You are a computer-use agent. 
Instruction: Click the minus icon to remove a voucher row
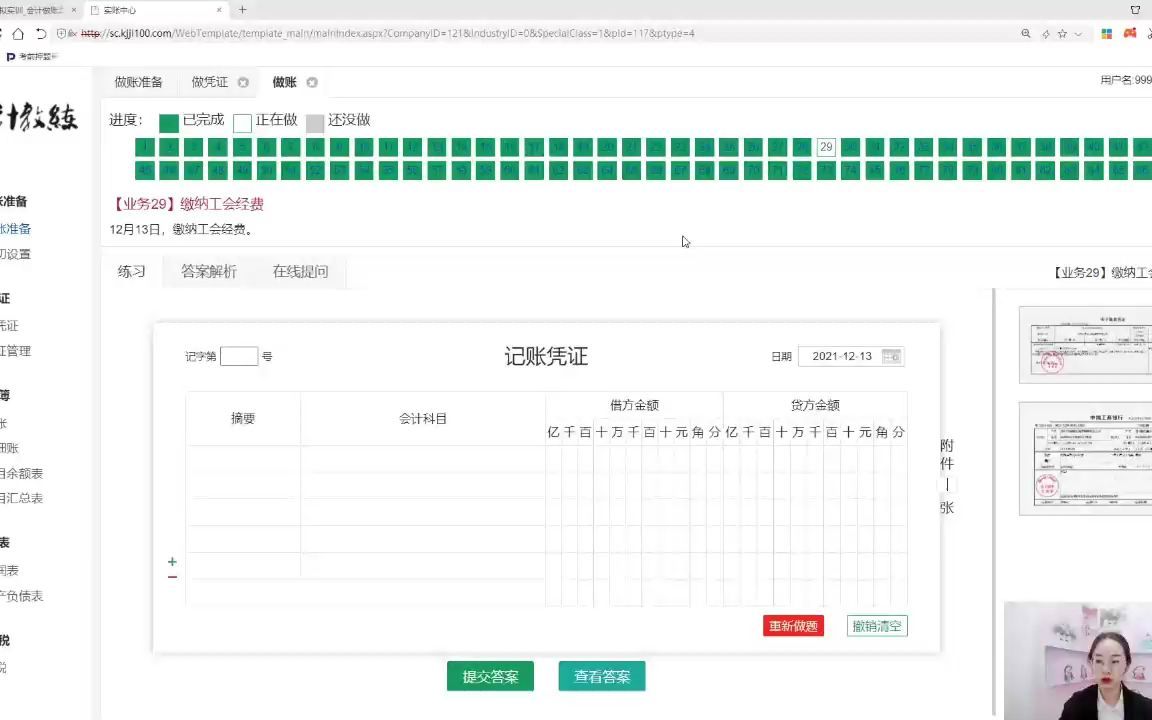tap(171, 575)
